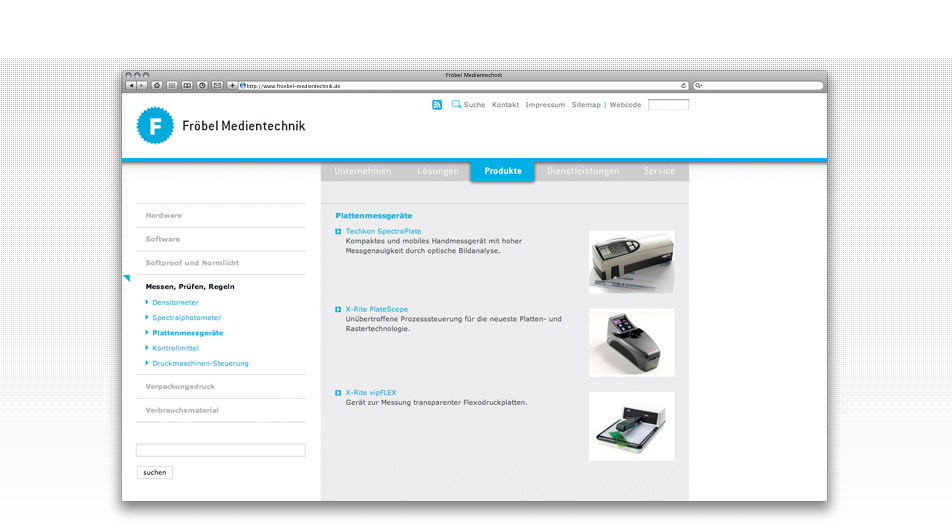The width and height of the screenshot is (952, 530).
Task: Select Densitometer in the sidebar submenu
Action: pos(175,302)
